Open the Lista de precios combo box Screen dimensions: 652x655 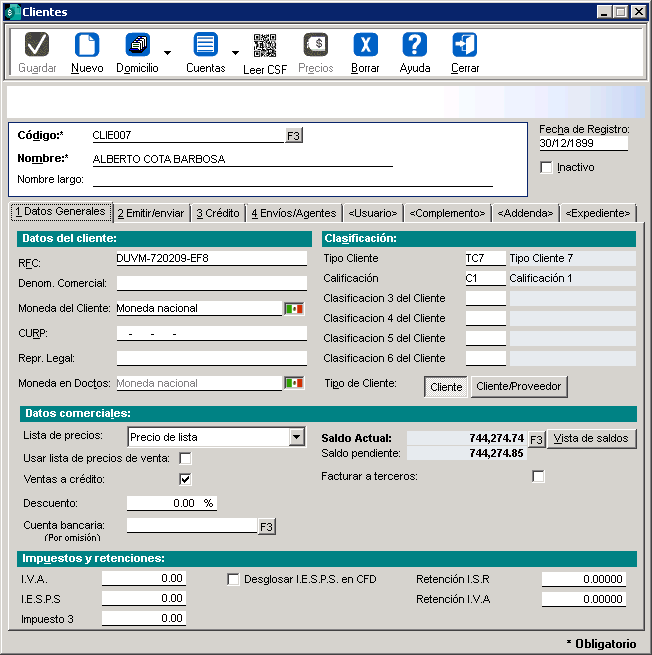click(217, 437)
